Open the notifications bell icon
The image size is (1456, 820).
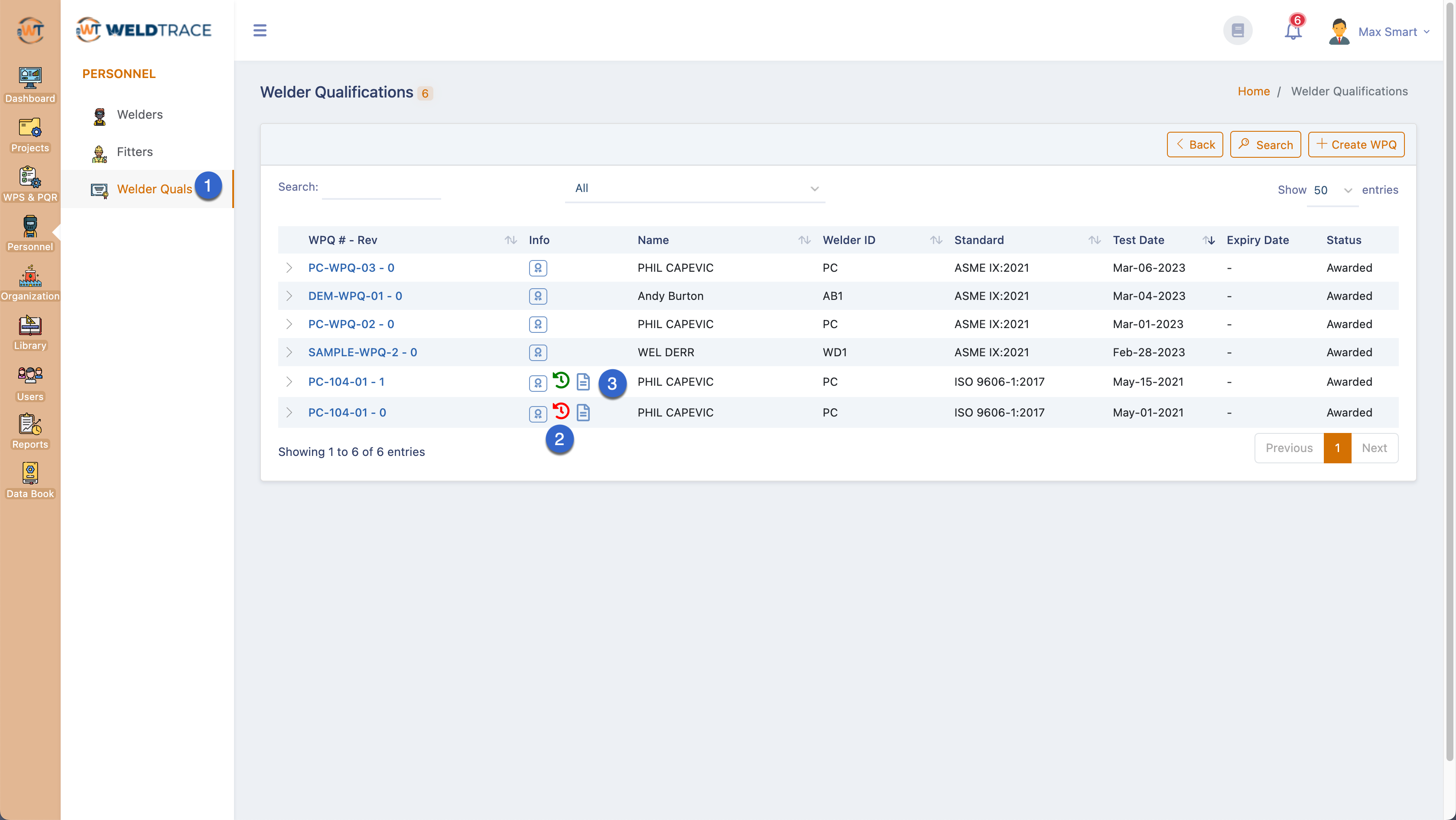point(1293,30)
